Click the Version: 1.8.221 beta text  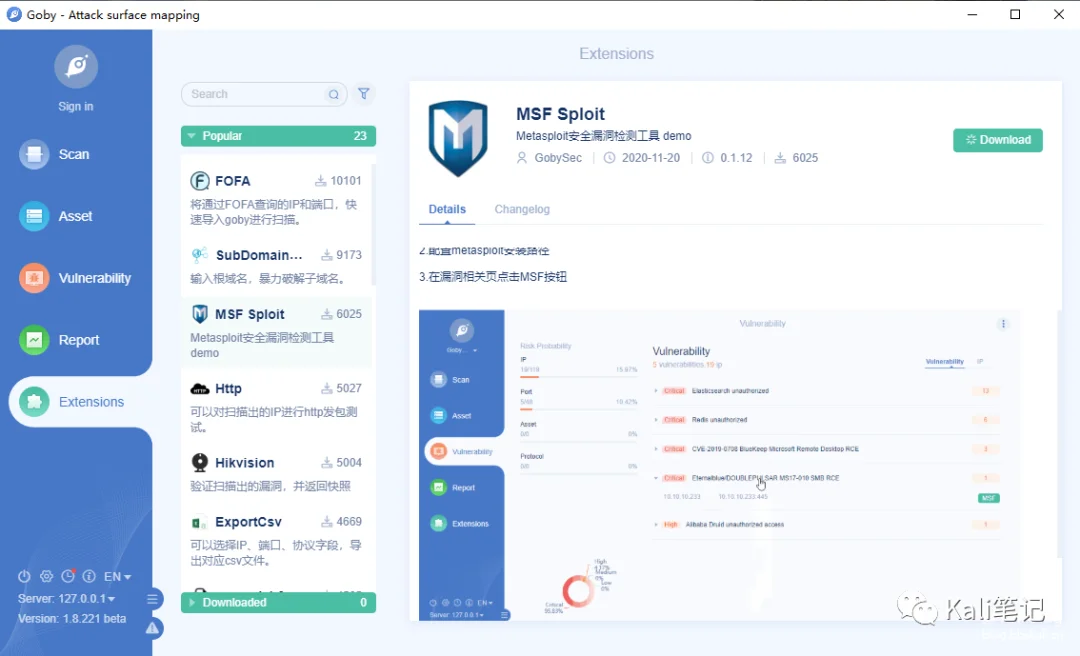point(72,619)
